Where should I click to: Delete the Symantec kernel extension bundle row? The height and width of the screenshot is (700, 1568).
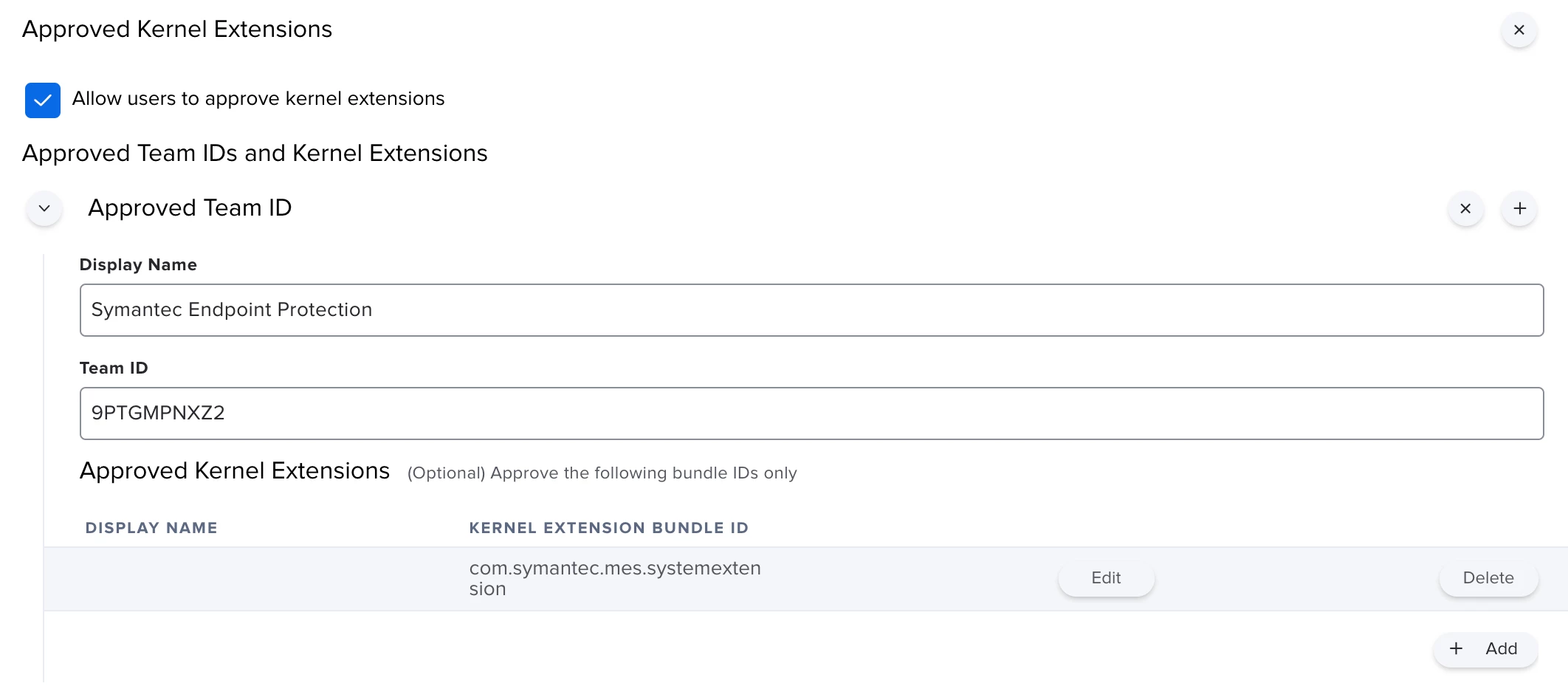click(1488, 578)
